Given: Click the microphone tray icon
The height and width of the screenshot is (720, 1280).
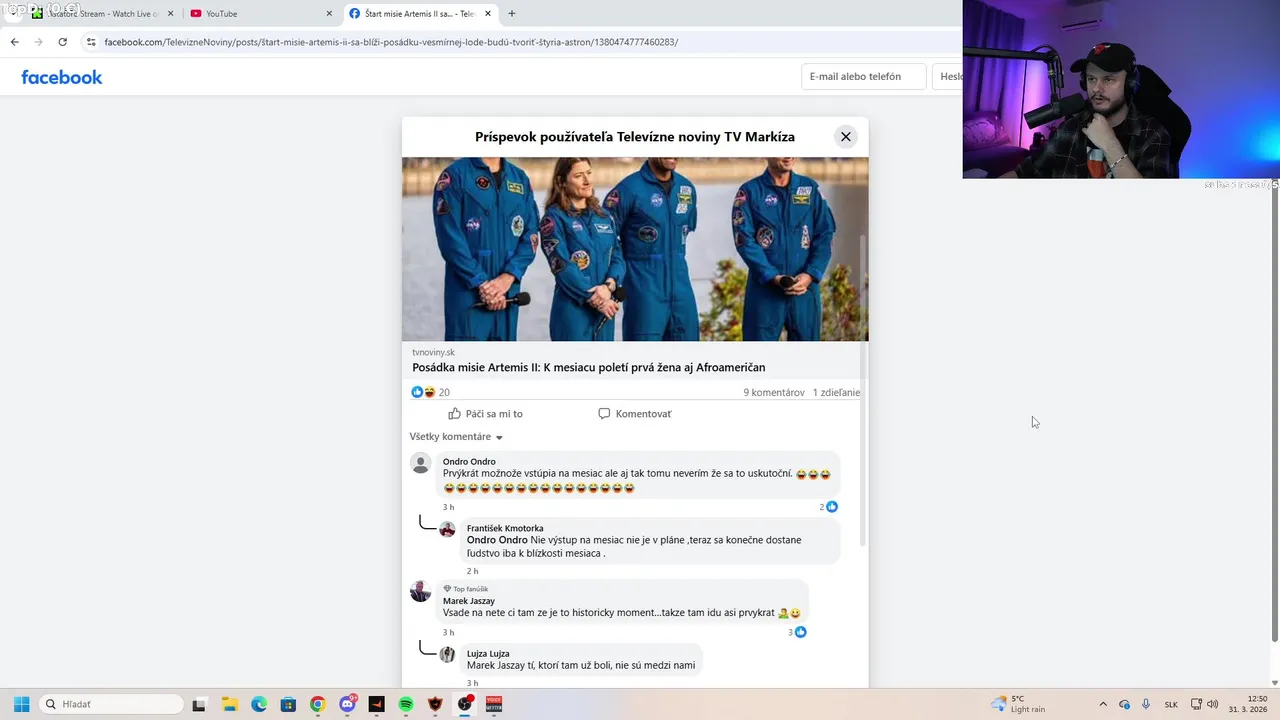Looking at the screenshot, I should [1146, 704].
